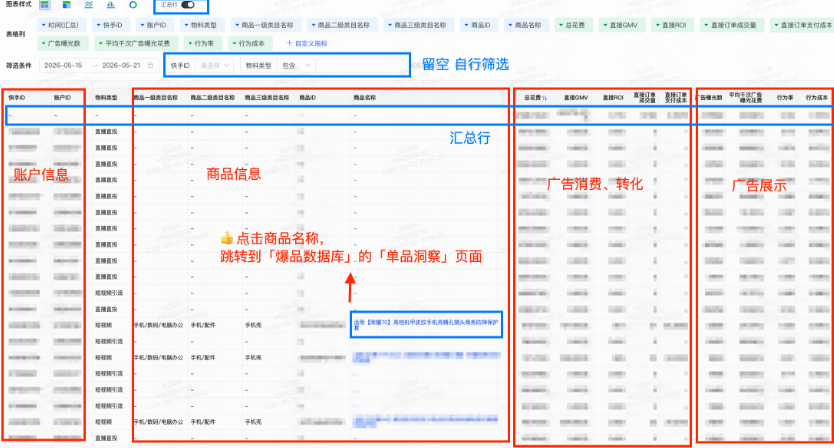Viewport: 834px width, 448px height.
Task: Open the 直接订单成交量 metric chip
Action: click(x=731, y=25)
